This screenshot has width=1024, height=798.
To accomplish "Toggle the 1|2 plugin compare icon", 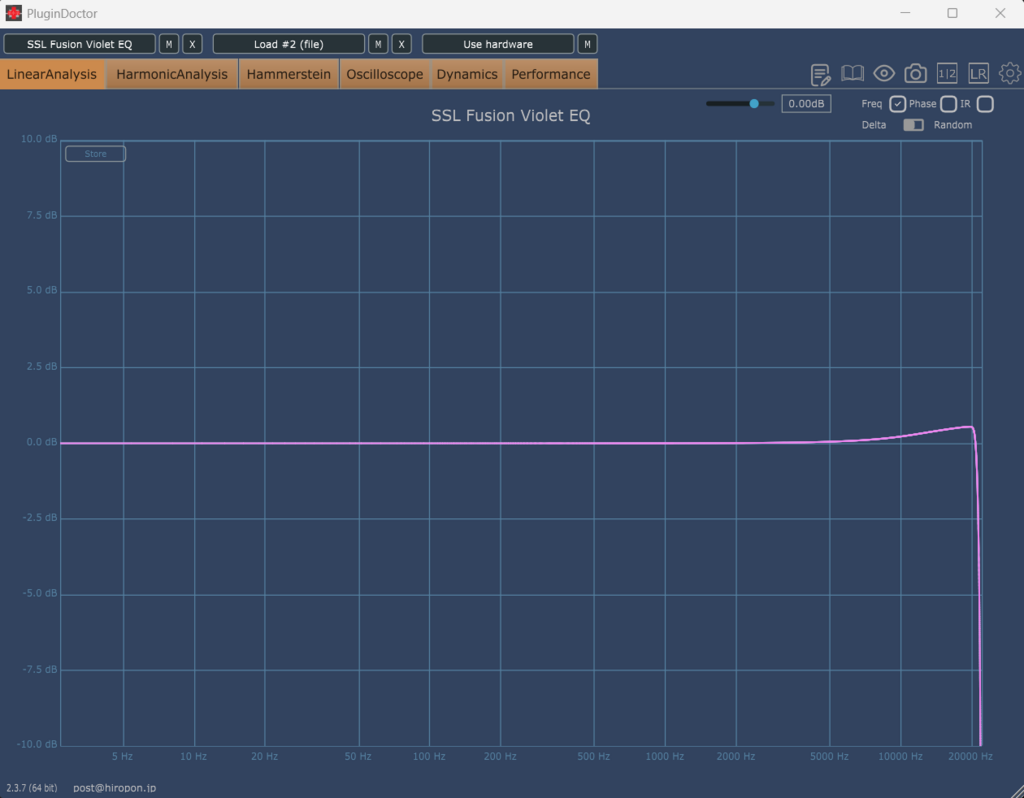I will 947,74.
